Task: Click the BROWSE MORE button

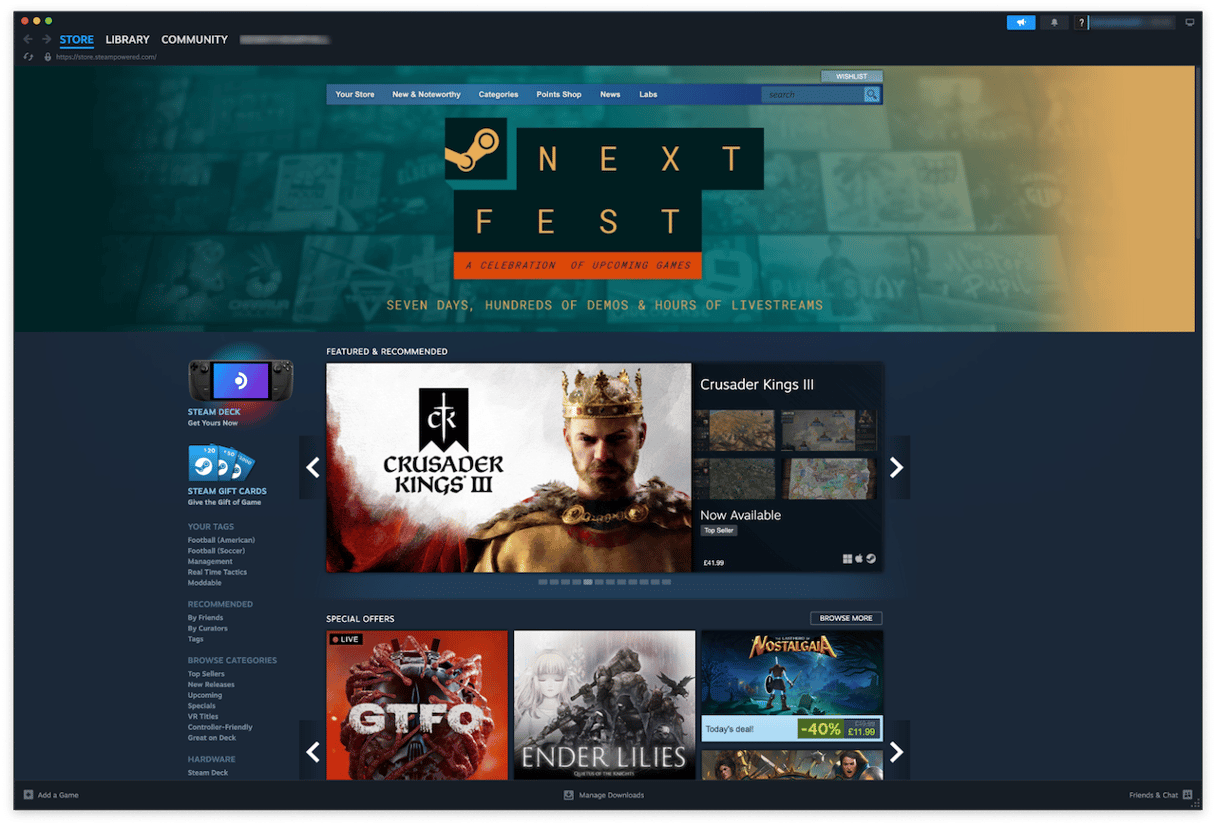Action: tap(846, 618)
